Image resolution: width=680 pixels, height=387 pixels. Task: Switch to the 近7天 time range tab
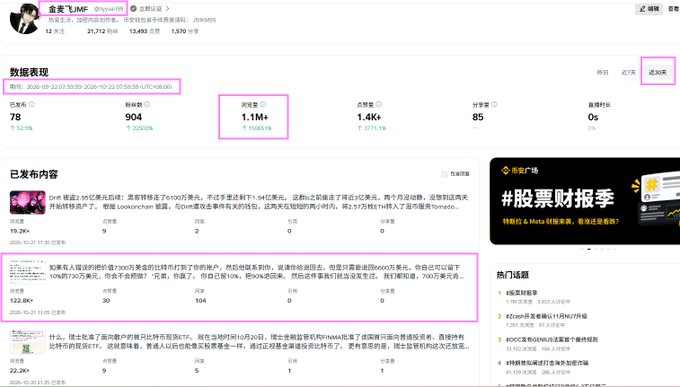tap(629, 72)
